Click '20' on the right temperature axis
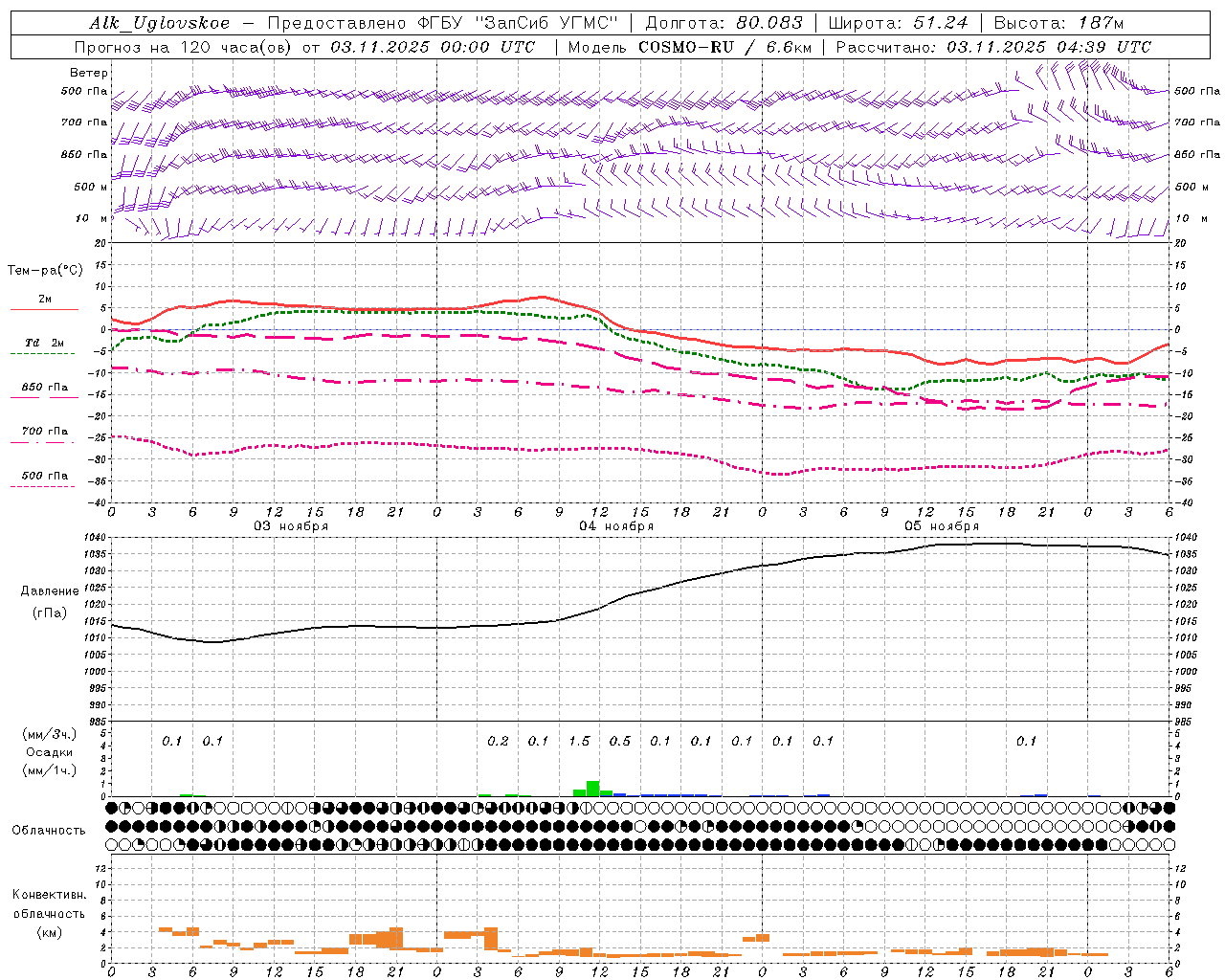The image size is (1225, 980). pos(1181,243)
